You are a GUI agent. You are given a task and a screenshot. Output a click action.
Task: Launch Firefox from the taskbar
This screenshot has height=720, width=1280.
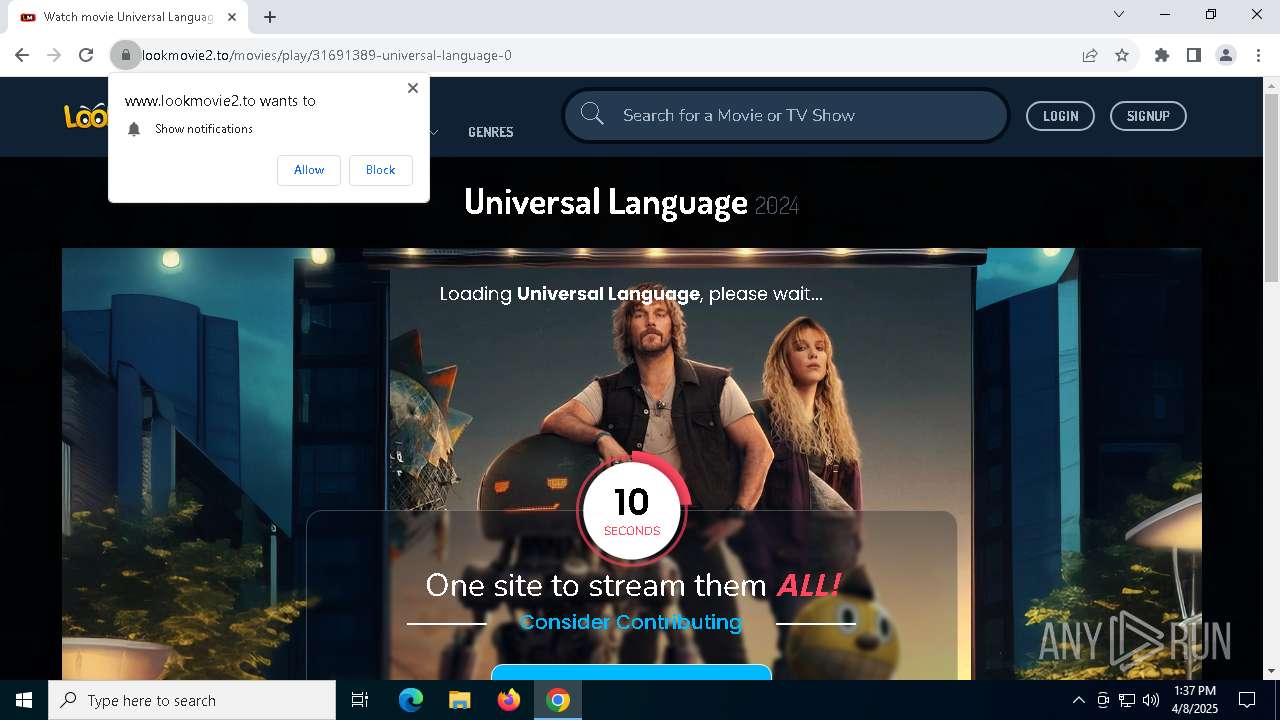509,700
